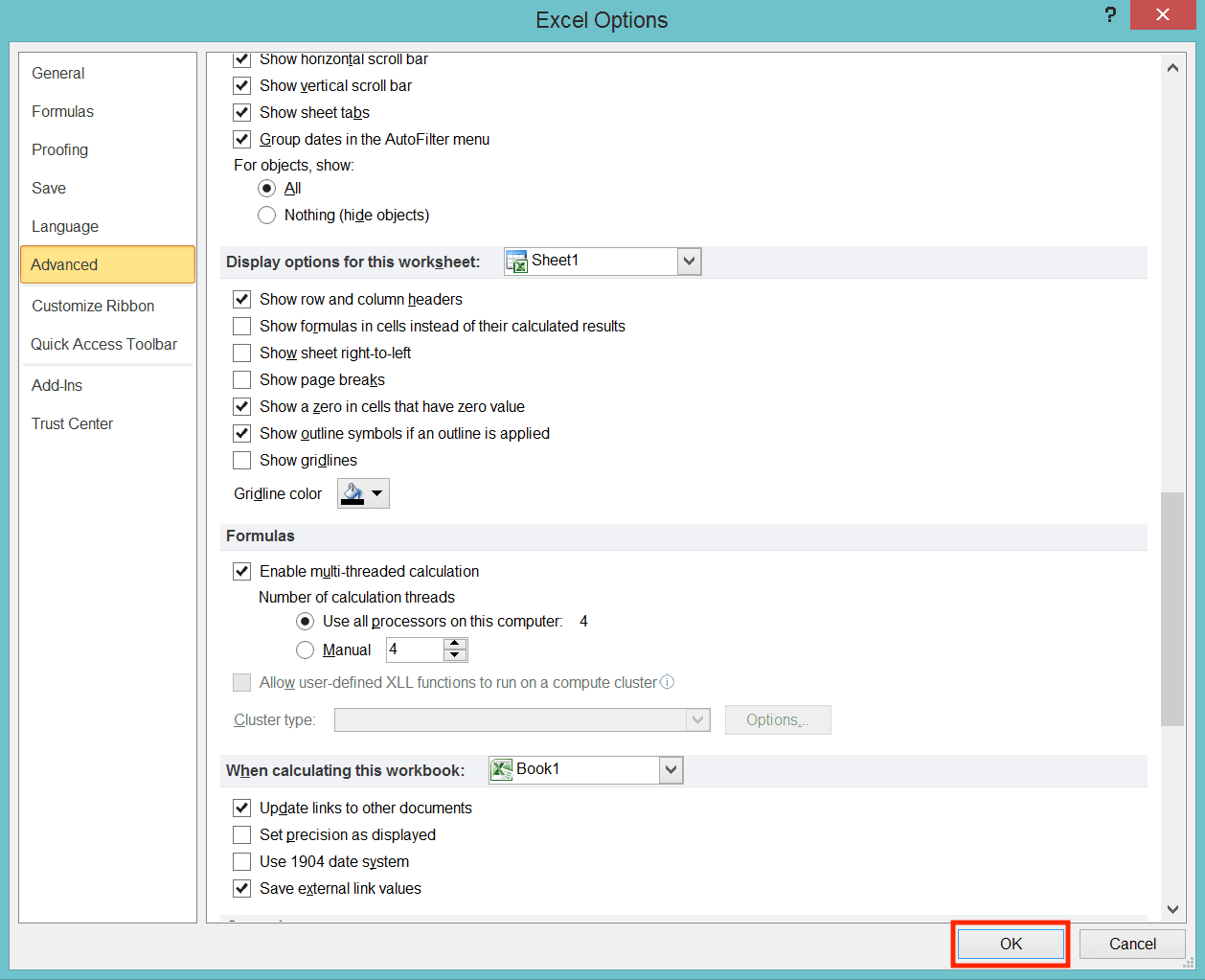Image resolution: width=1205 pixels, height=980 pixels.
Task: Click the Cancel button
Action: pyautogui.click(x=1132, y=944)
